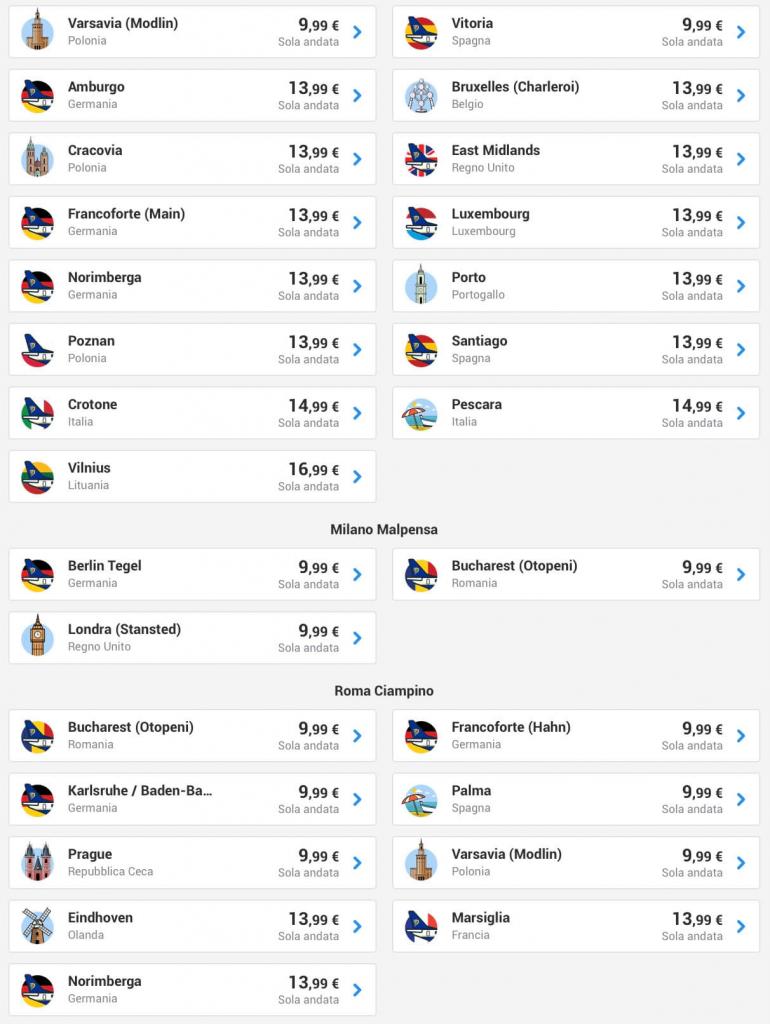The height and width of the screenshot is (1024, 770).
Task: Click the Prague castle icon
Action: click(x=37, y=862)
